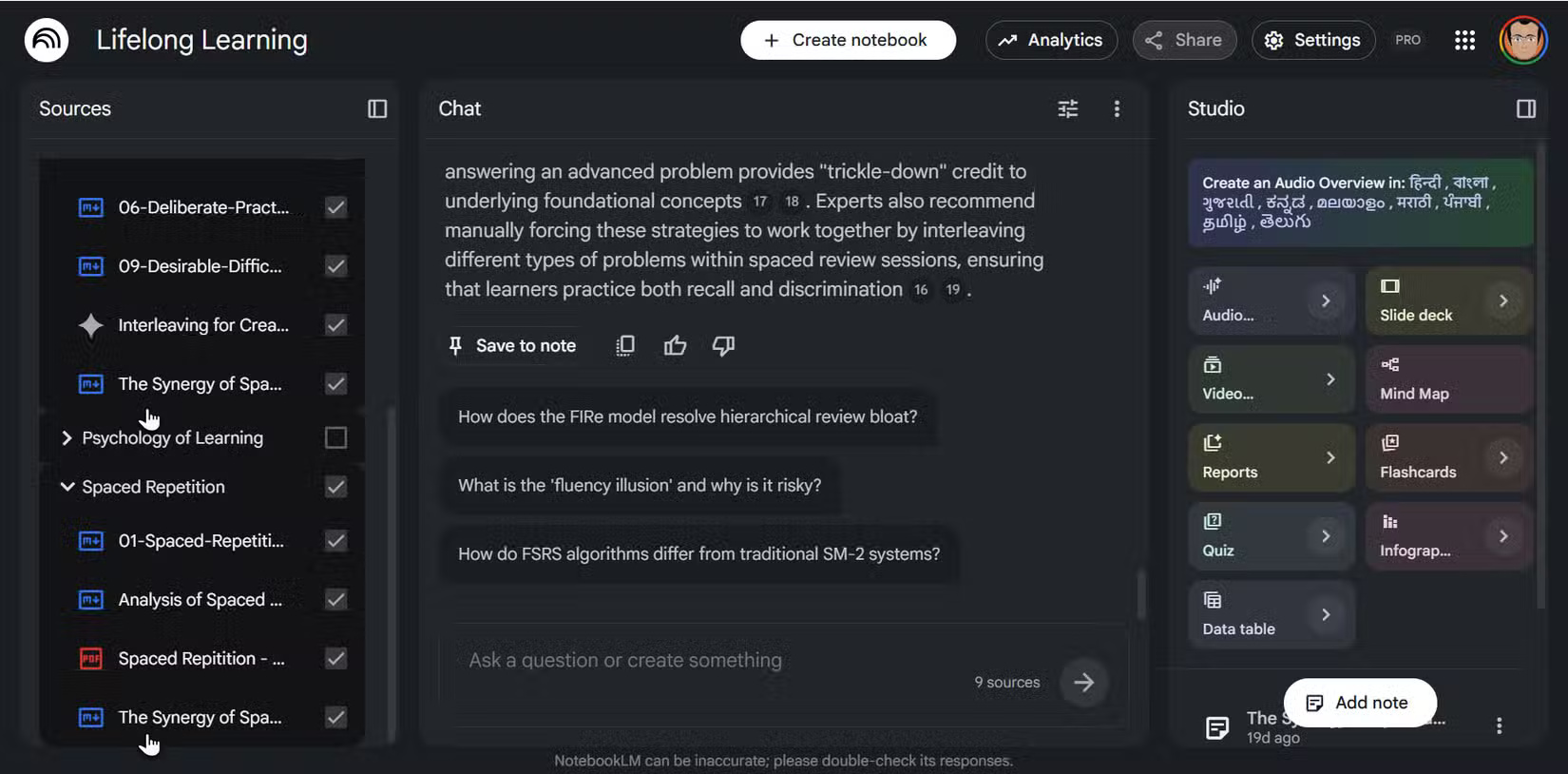The height and width of the screenshot is (774, 1568).
Task: Collapse the Sources panel icon
Action: [x=377, y=108]
